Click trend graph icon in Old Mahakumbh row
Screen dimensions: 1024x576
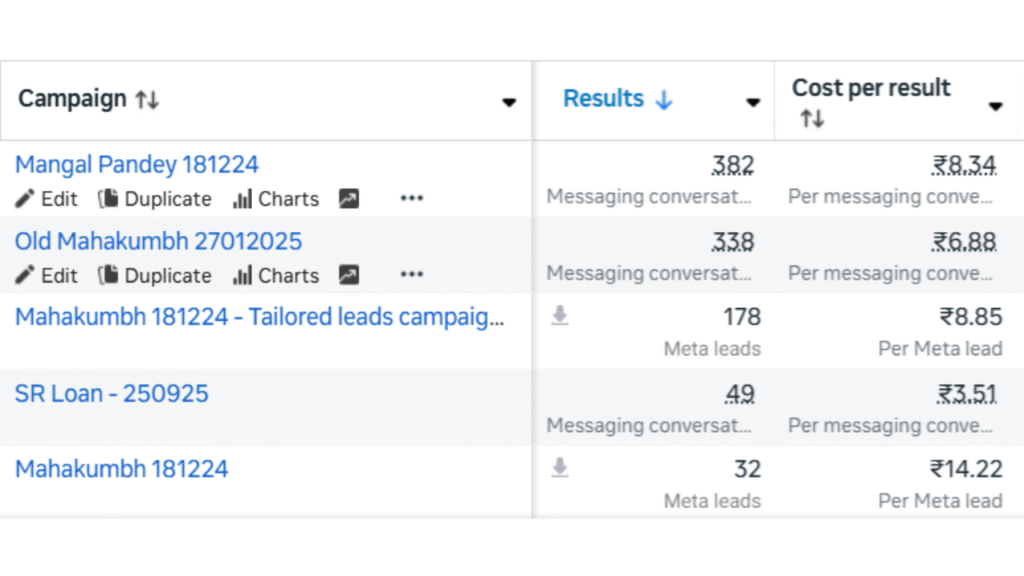[348, 275]
